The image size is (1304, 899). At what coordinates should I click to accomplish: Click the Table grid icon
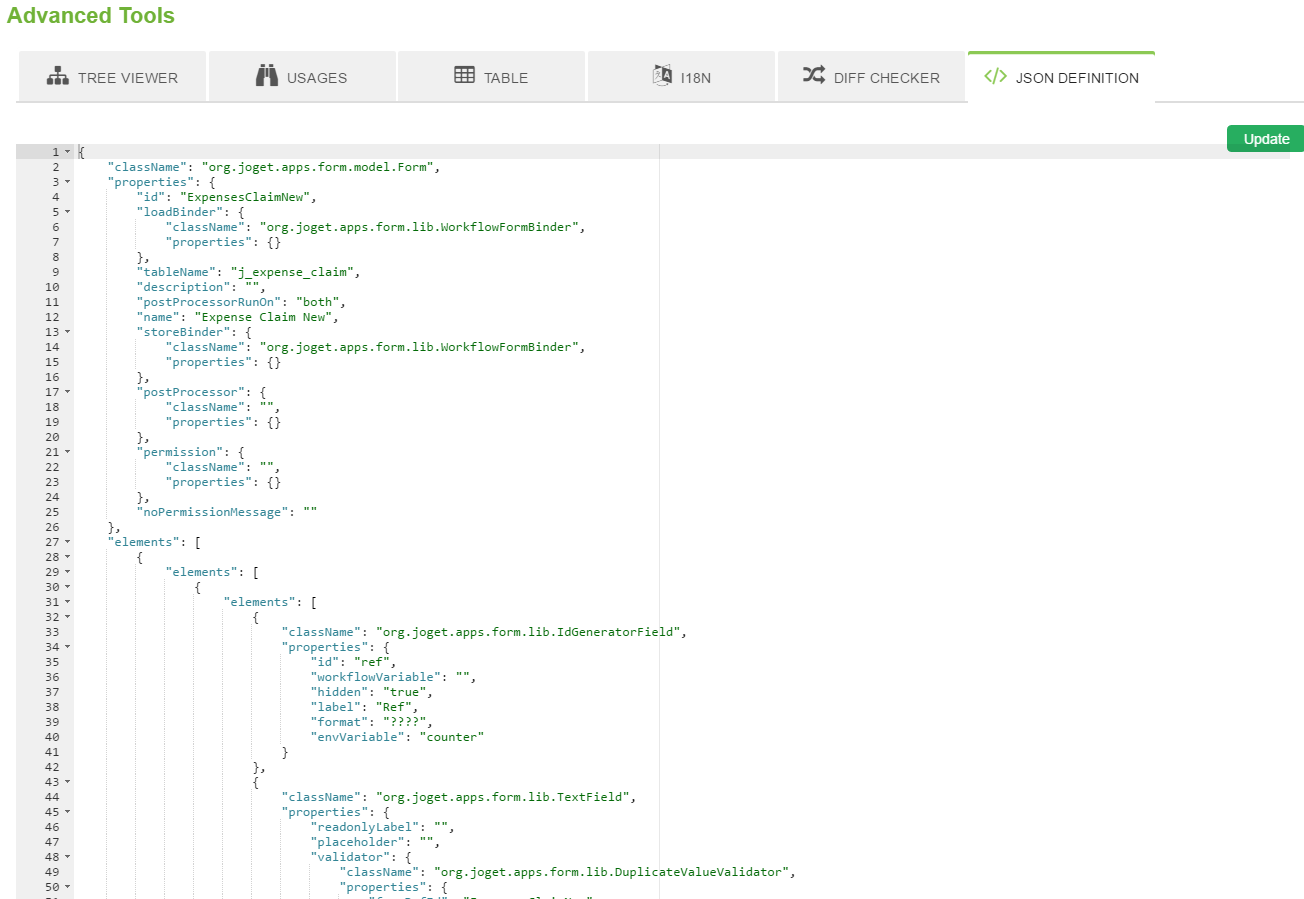[464, 76]
